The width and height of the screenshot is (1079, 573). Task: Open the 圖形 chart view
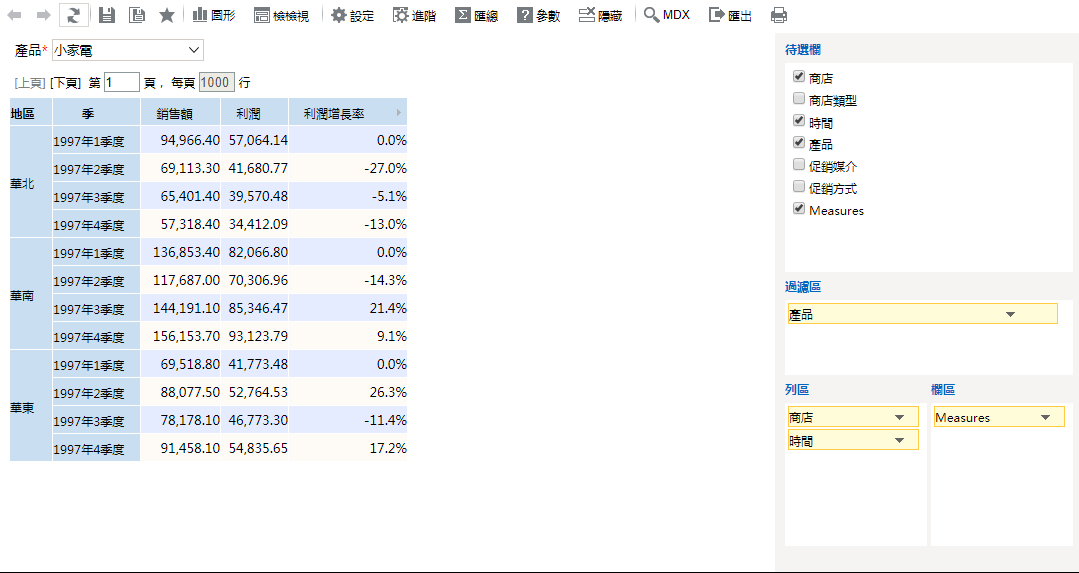(x=213, y=15)
